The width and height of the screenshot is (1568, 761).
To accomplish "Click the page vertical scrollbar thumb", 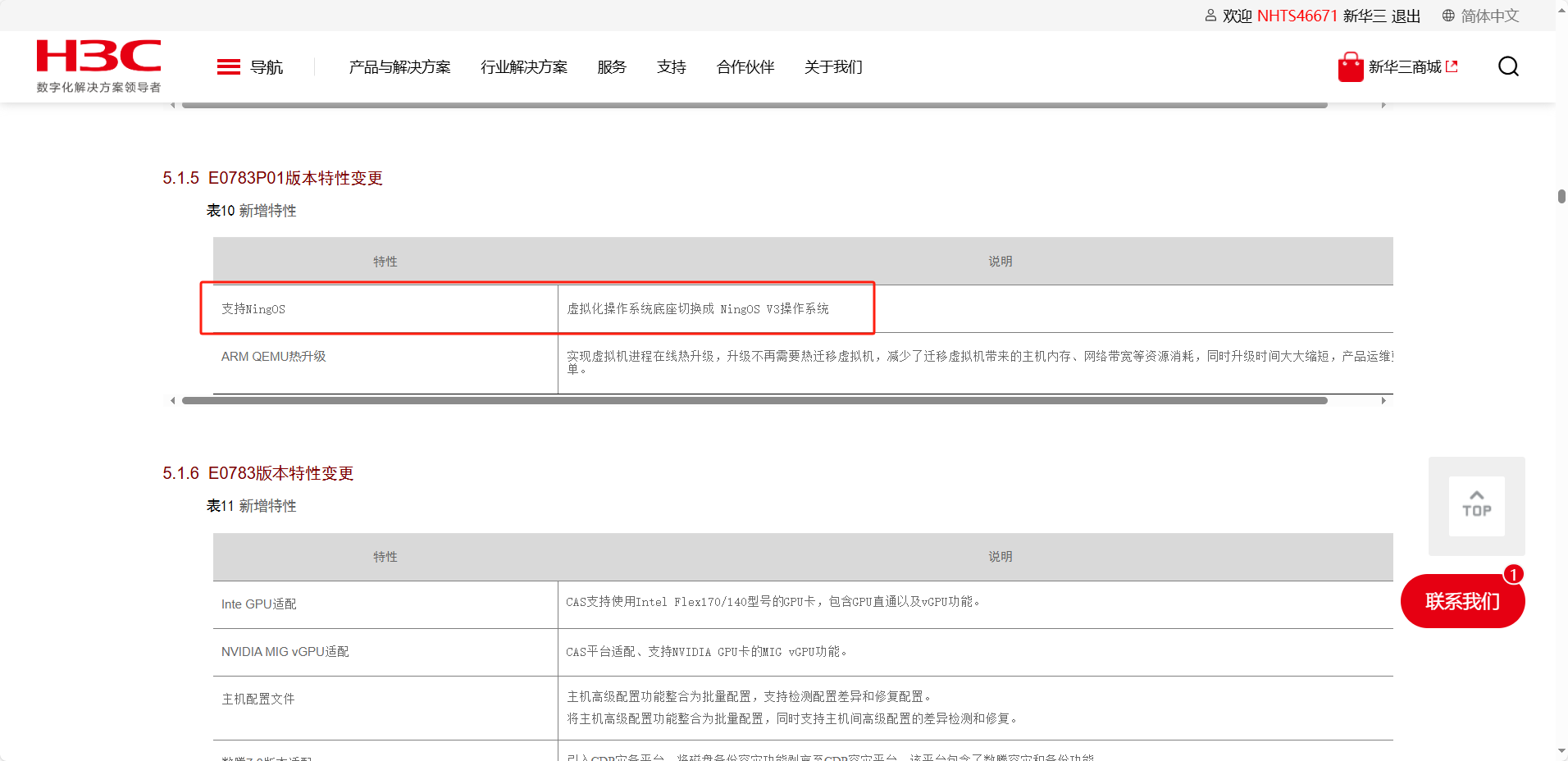I will [x=1561, y=196].
